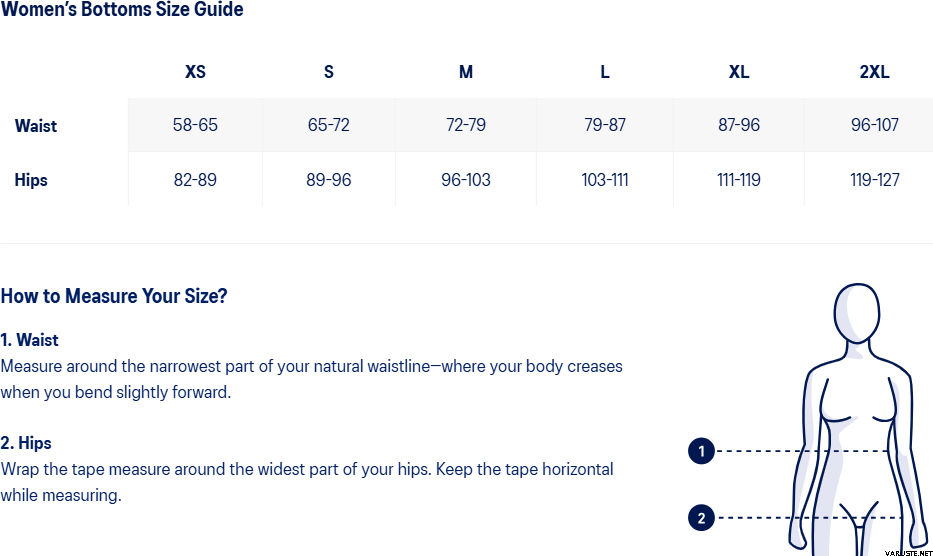This screenshot has height=556, width=933.
Task: Click hips cell 89-96 for S
Action: coord(329,180)
